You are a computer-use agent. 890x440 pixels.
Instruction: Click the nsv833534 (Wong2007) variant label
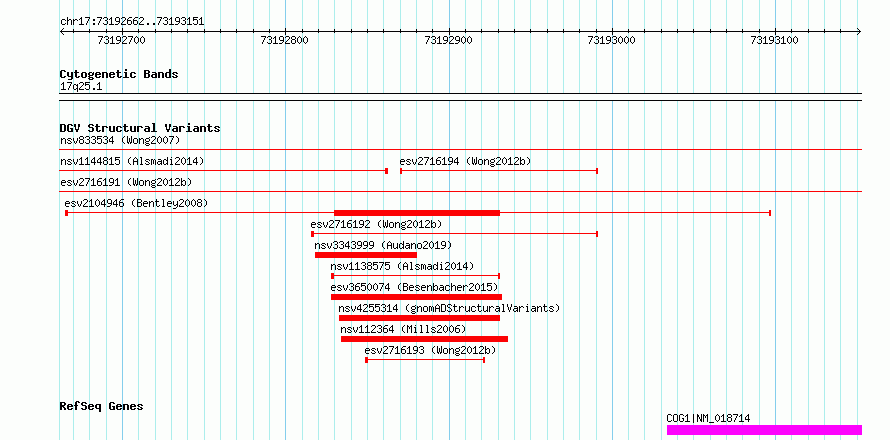click(120, 140)
